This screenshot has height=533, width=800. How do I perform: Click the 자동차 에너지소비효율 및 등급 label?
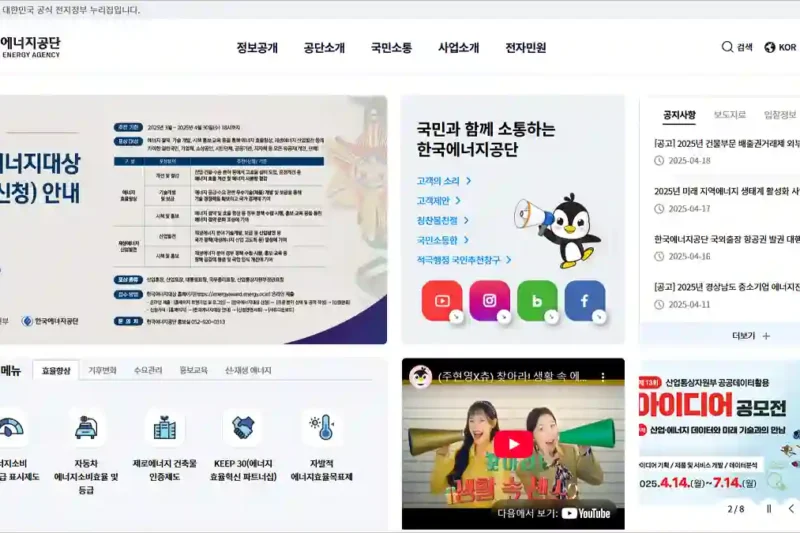[86, 476]
